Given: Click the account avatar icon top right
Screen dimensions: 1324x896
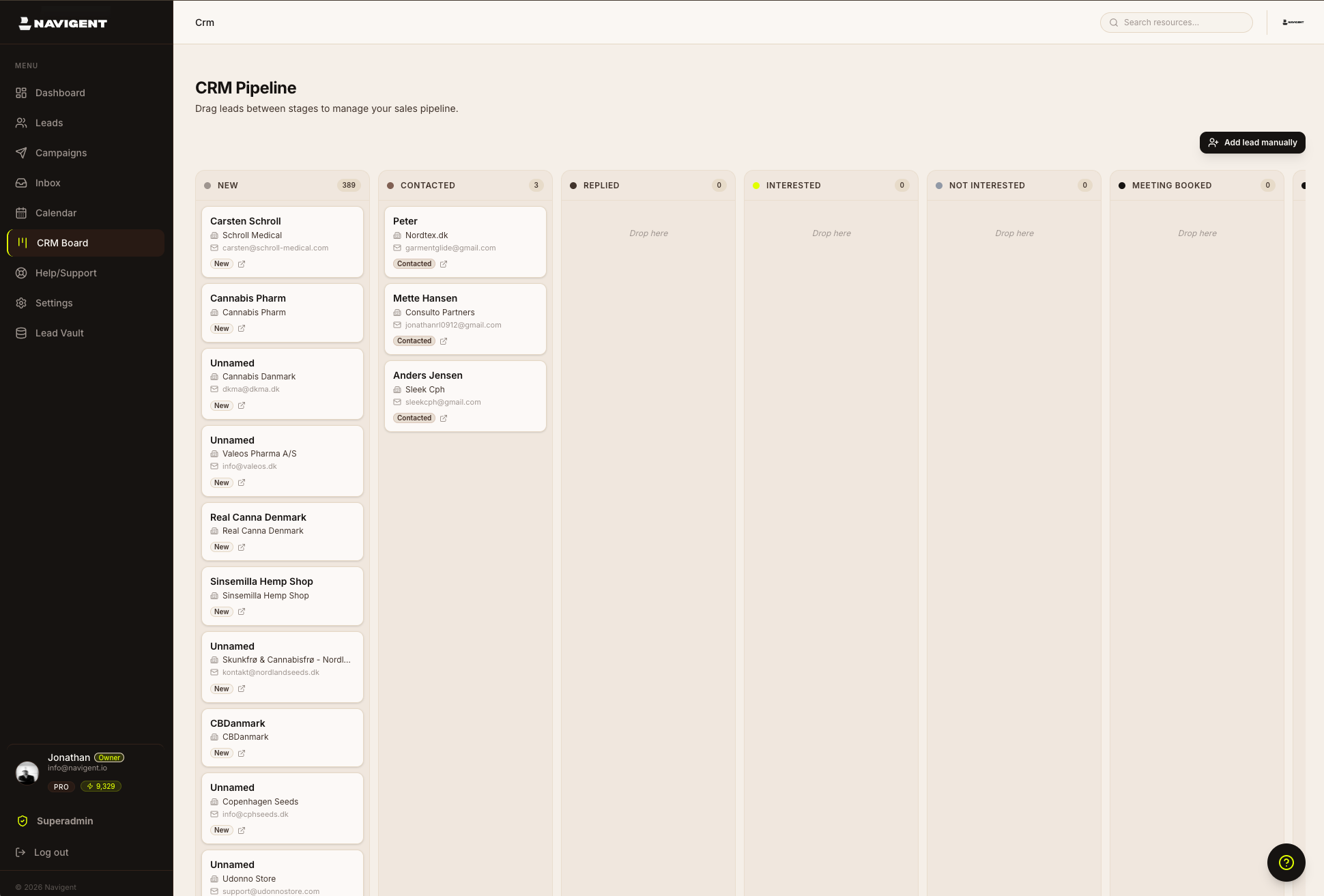Looking at the screenshot, I should point(1293,23).
